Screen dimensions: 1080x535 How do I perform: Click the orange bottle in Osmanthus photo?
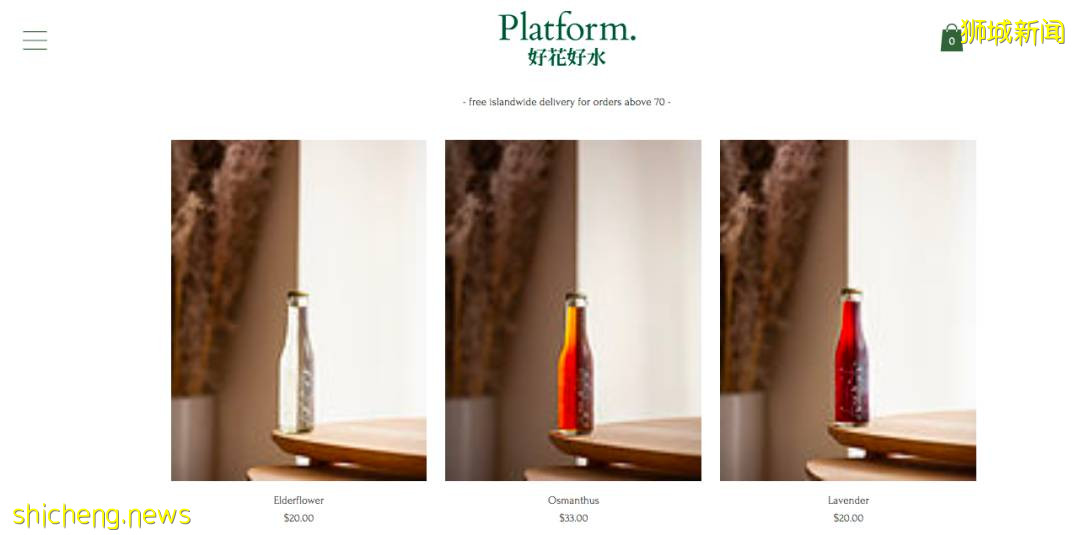click(576, 363)
